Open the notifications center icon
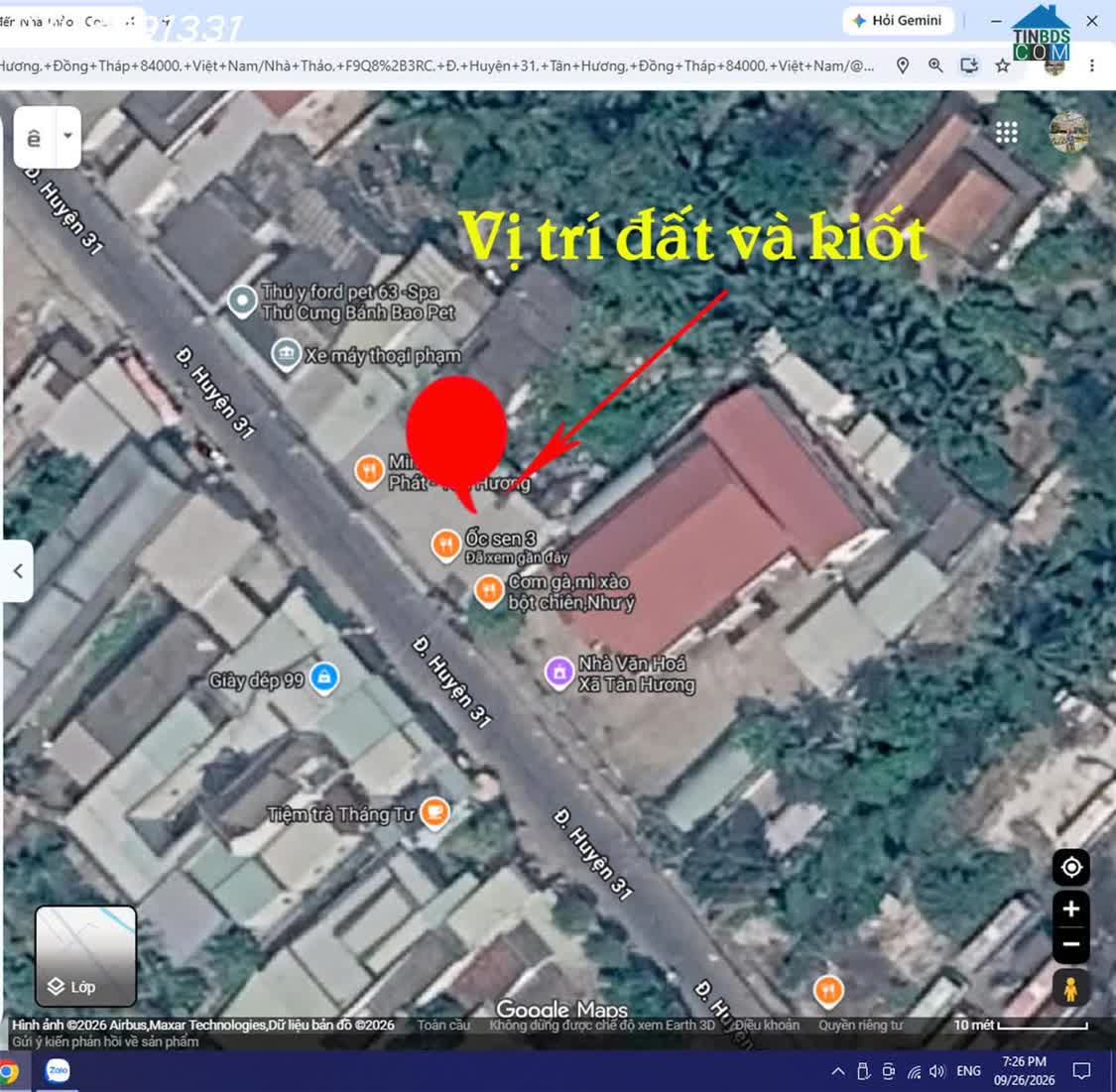 pos(1081,1070)
